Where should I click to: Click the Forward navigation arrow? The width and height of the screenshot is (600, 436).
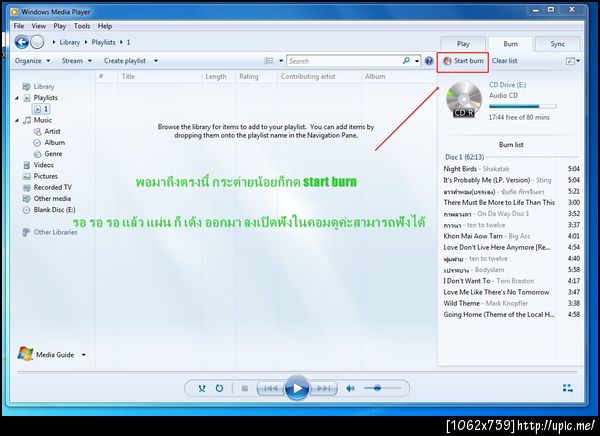coord(37,42)
